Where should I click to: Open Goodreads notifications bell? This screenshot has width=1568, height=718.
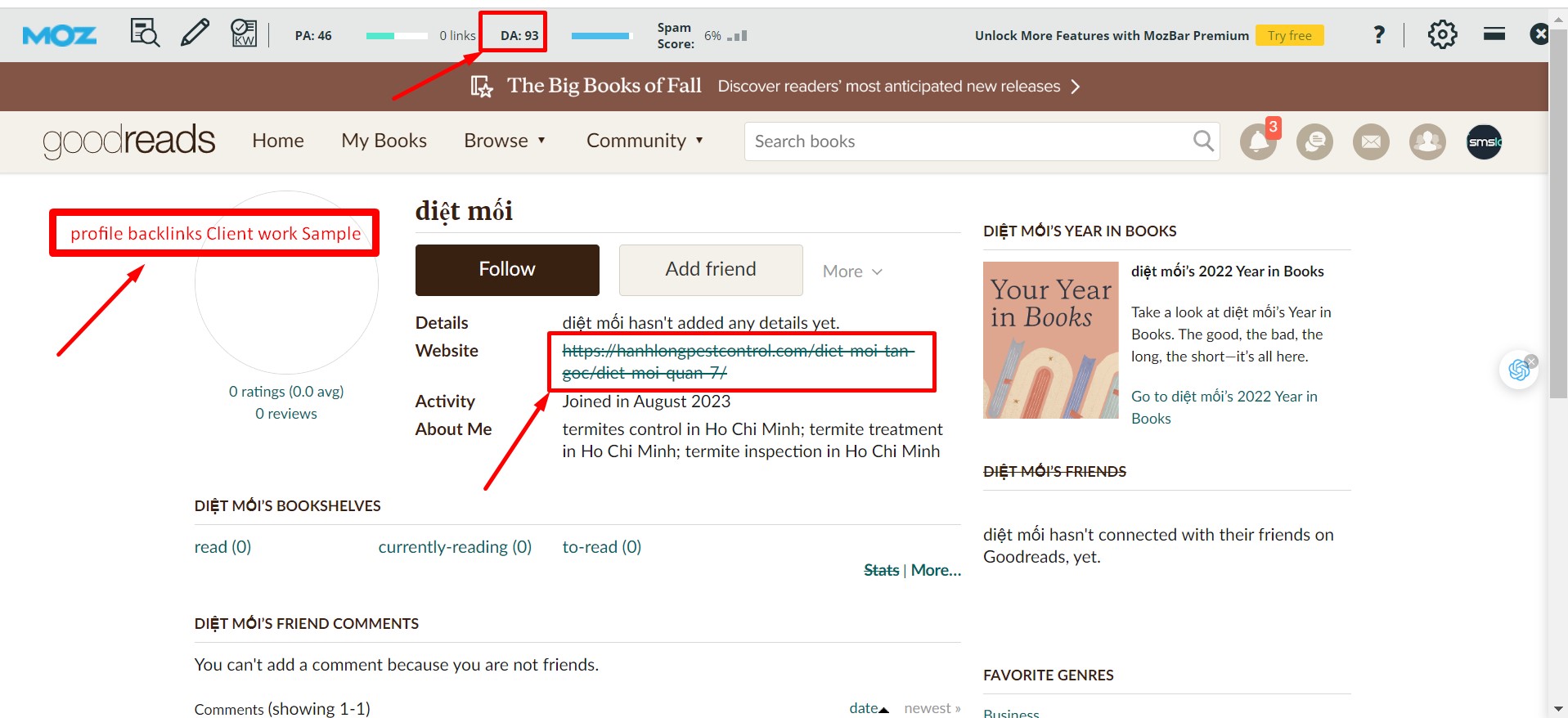tap(1258, 142)
